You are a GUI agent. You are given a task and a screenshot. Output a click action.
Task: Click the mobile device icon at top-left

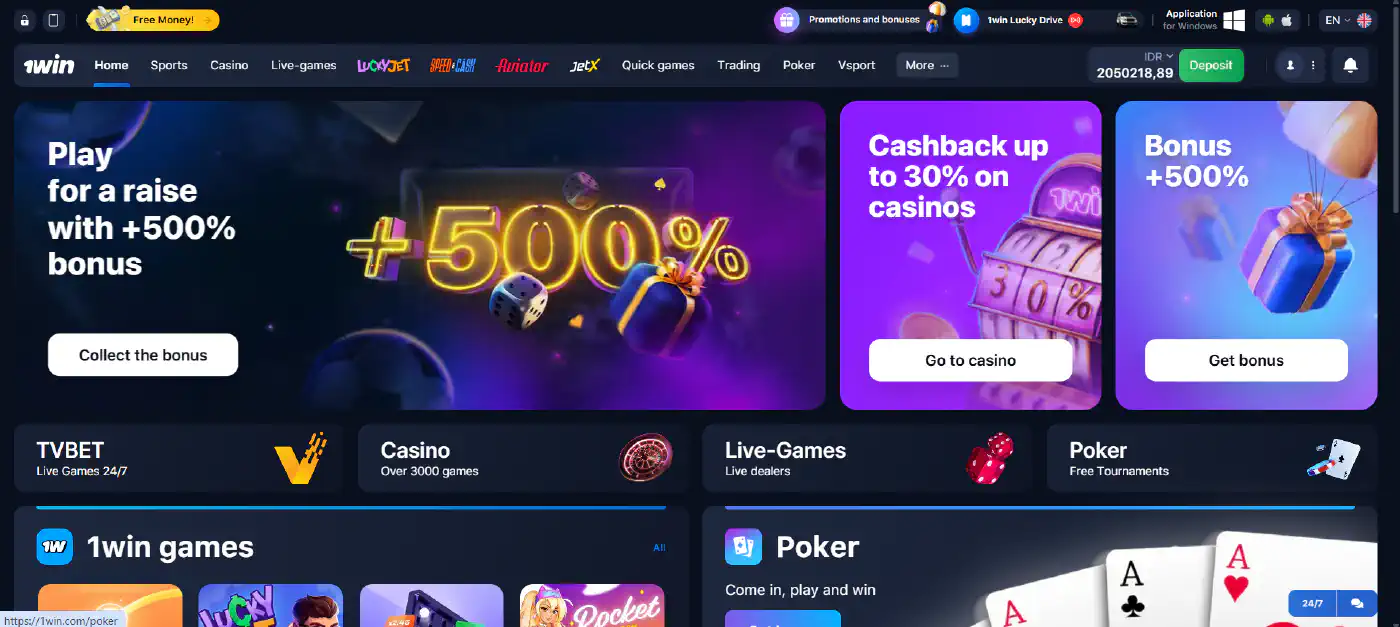click(53, 20)
